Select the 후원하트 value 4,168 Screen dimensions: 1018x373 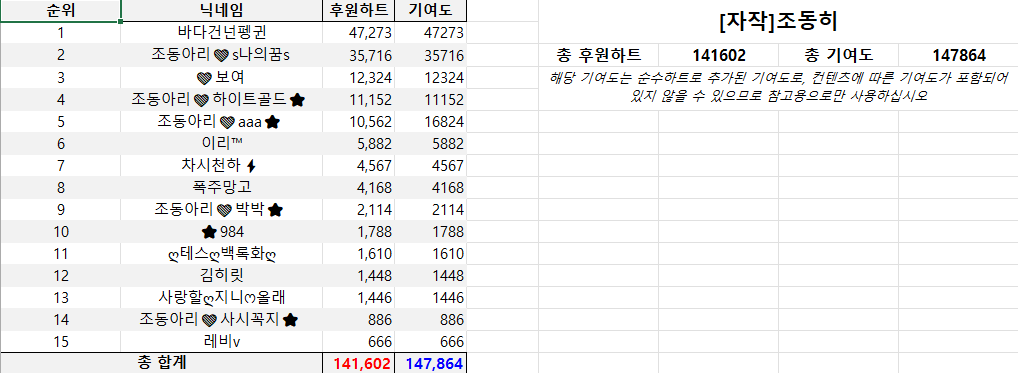click(358, 187)
